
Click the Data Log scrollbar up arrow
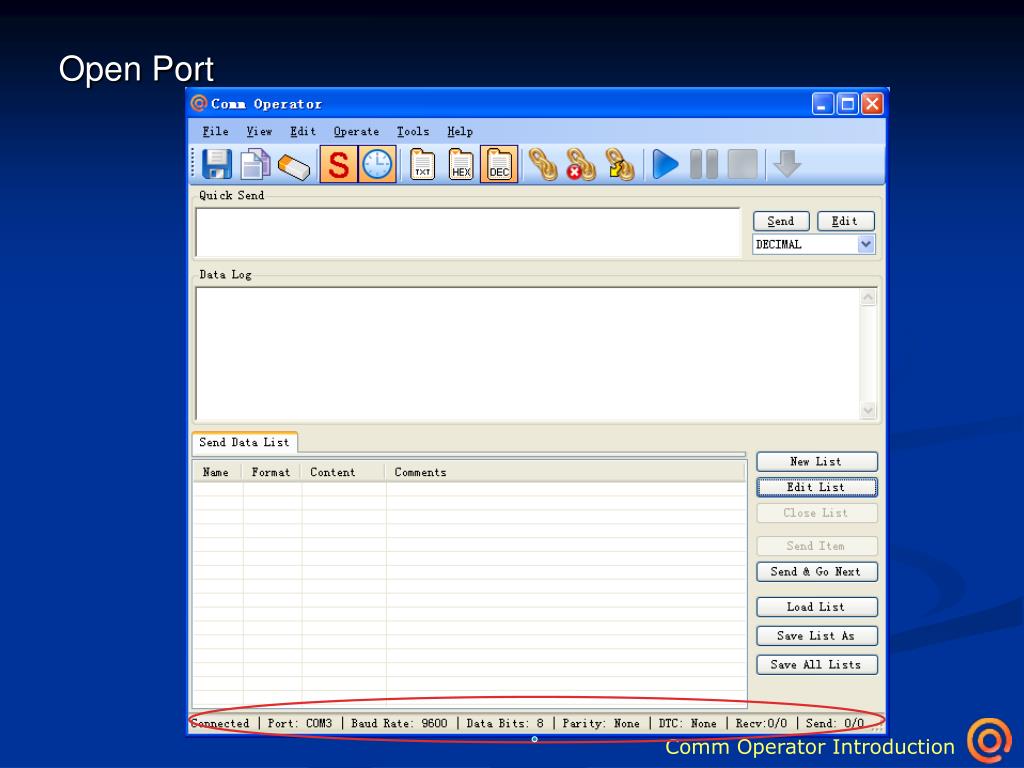[x=868, y=298]
